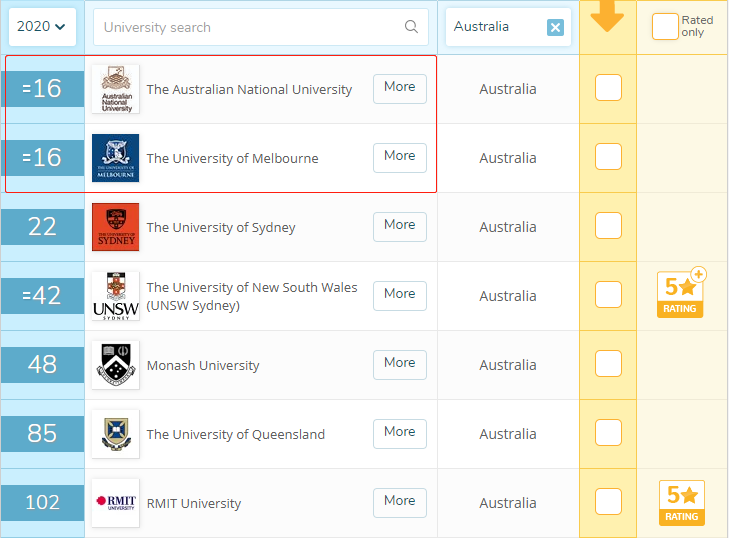Select rank 85 cell
Viewport: 729px width, 538px height.
point(42,434)
